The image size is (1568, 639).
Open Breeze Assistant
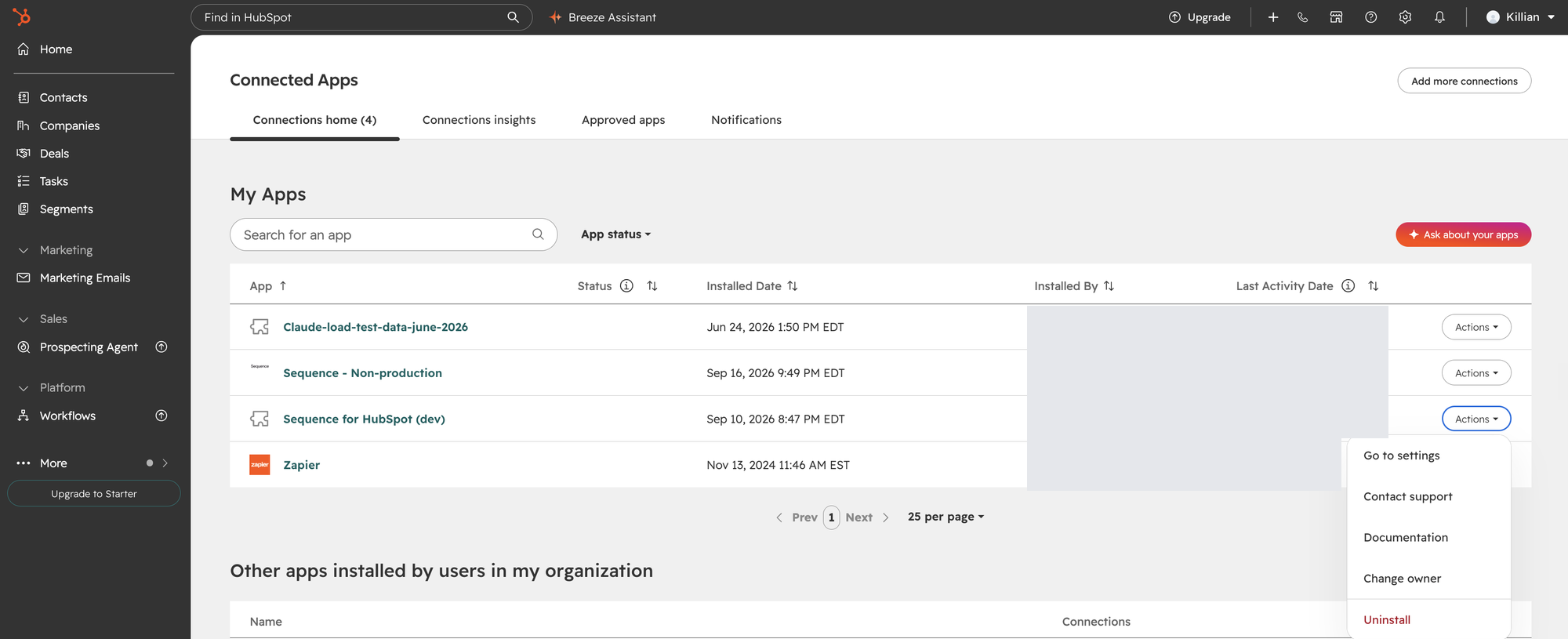603,17
